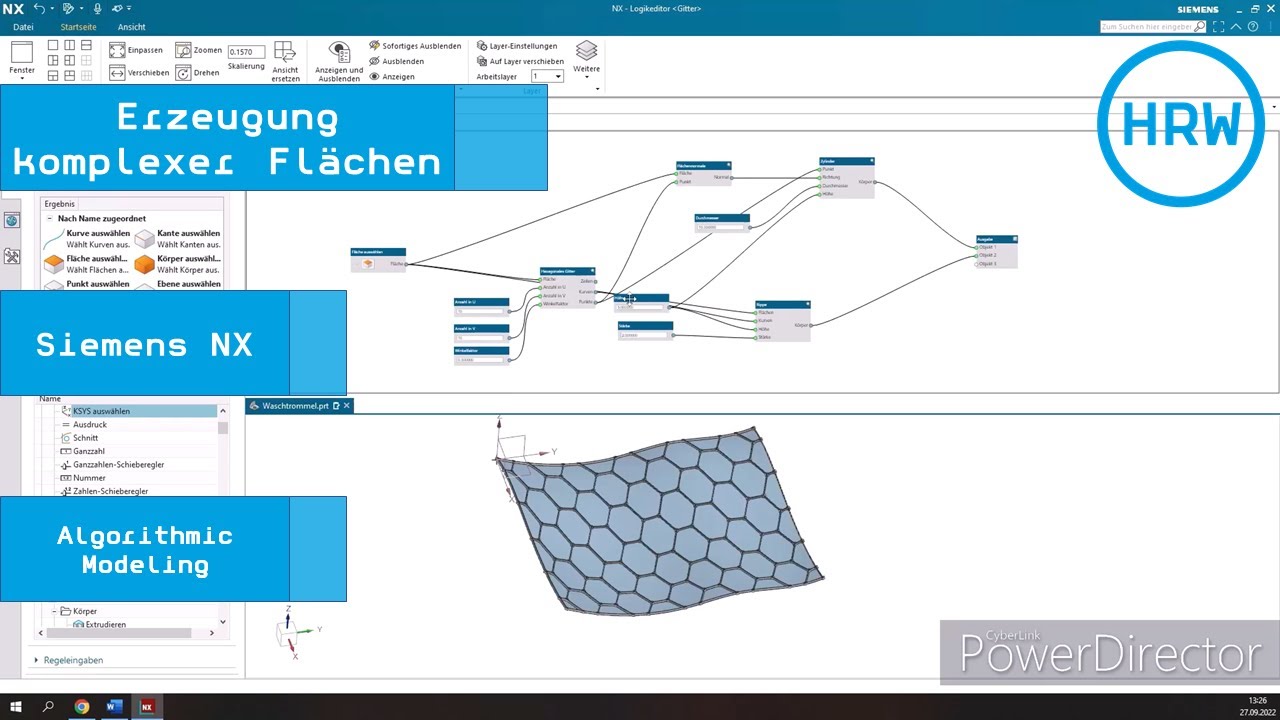This screenshot has width=1280, height=720.
Task: Switch to the Startseite tab
Action: pos(79,27)
